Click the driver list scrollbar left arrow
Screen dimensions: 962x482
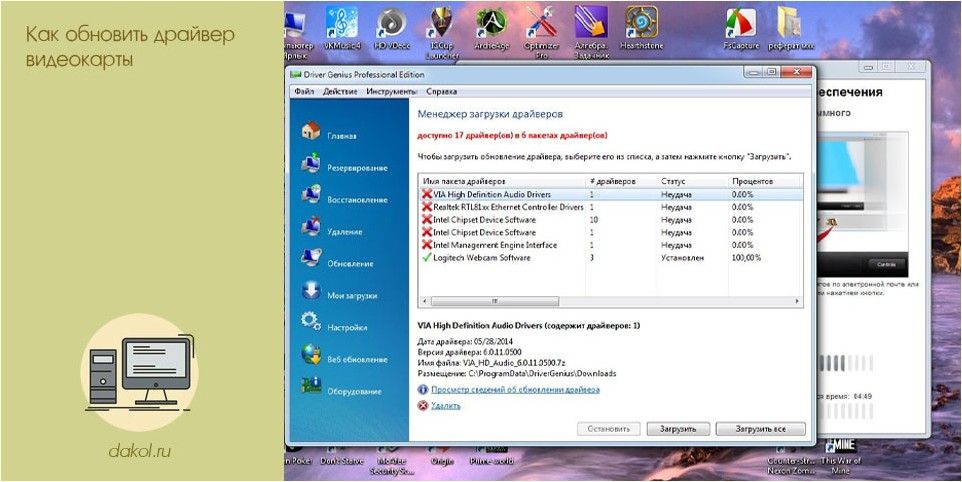click(423, 301)
